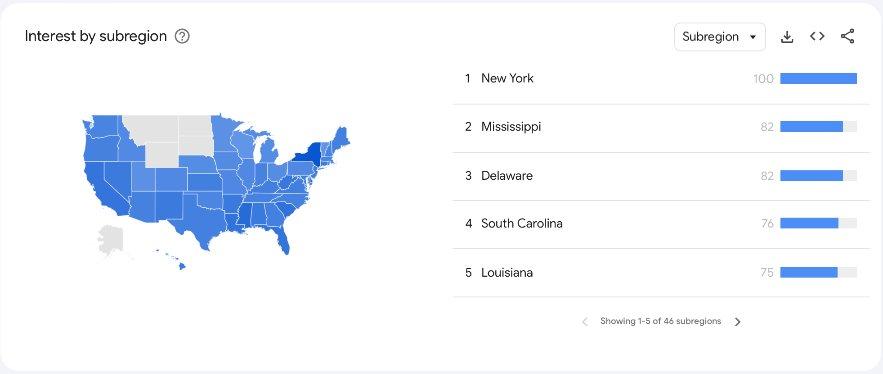Click the share icon

847,37
